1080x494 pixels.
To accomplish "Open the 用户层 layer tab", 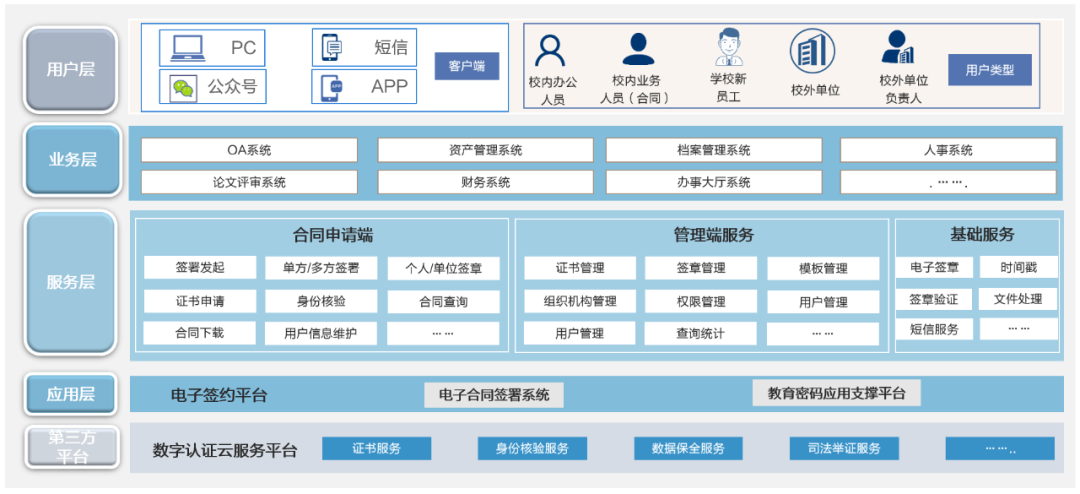I will tap(71, 69).
